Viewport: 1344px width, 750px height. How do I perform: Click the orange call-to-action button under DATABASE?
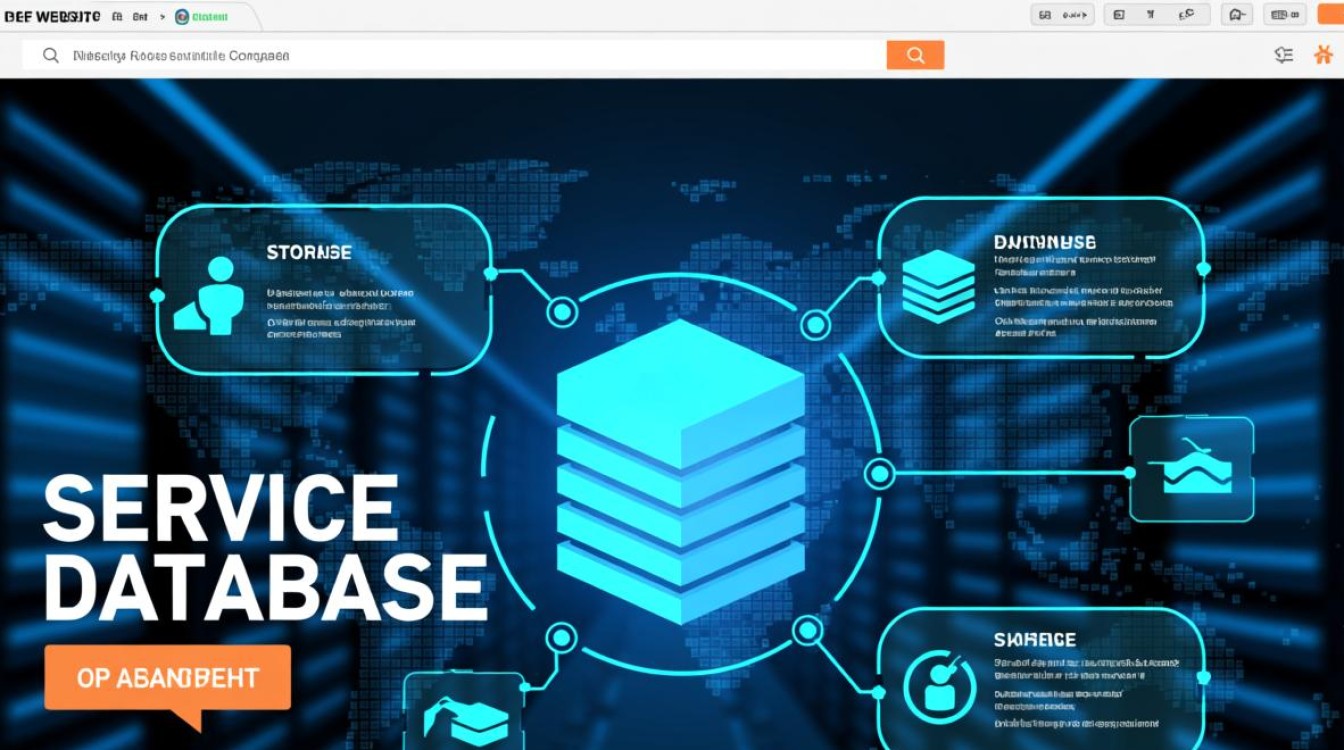tap(168, 678)
